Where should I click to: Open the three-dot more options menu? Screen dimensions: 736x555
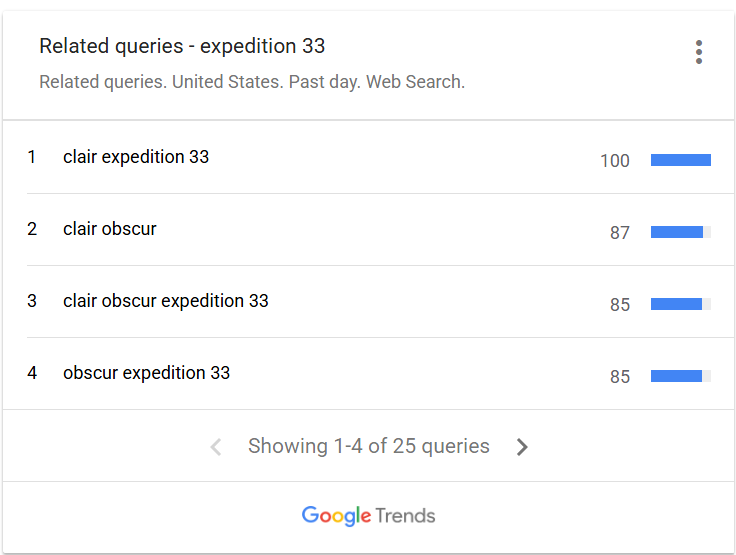tap(698, 52)
